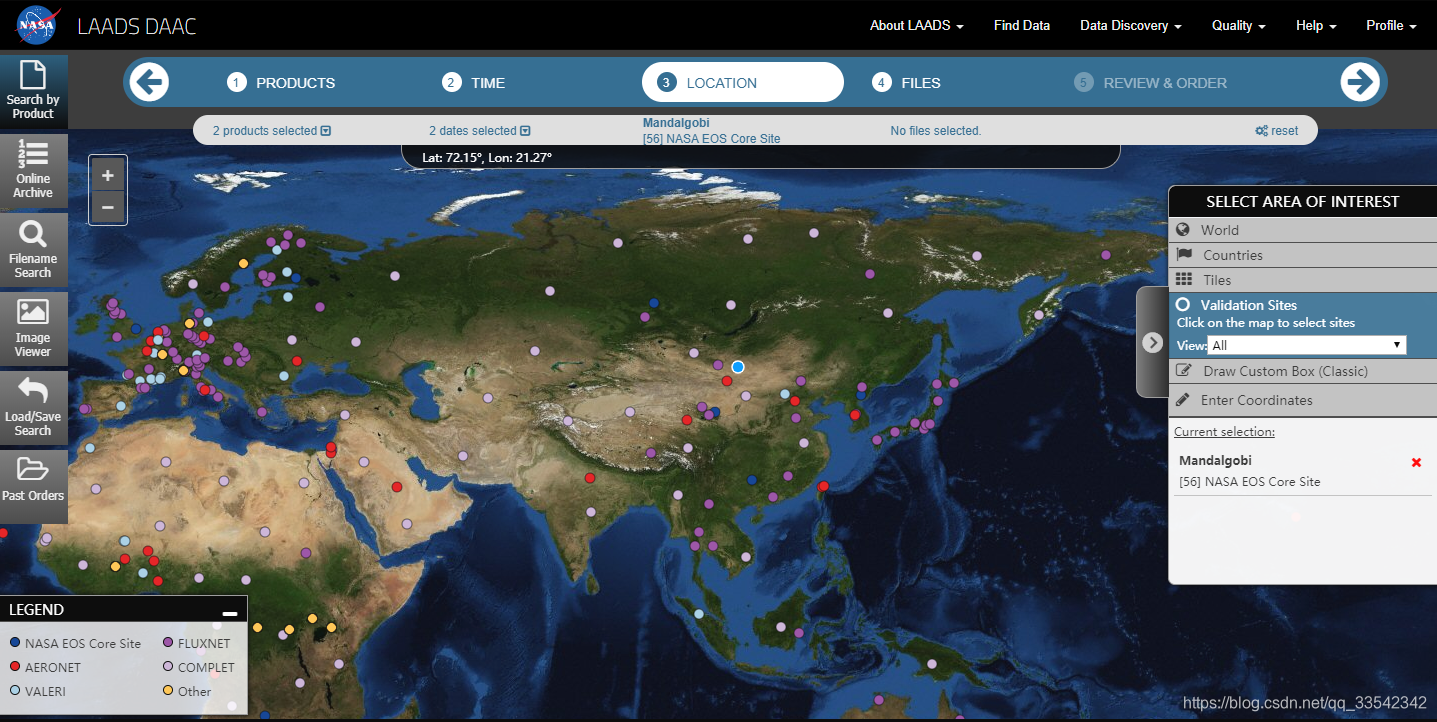
Task: Zoom in the map with plus button
Action: [108, 175]
